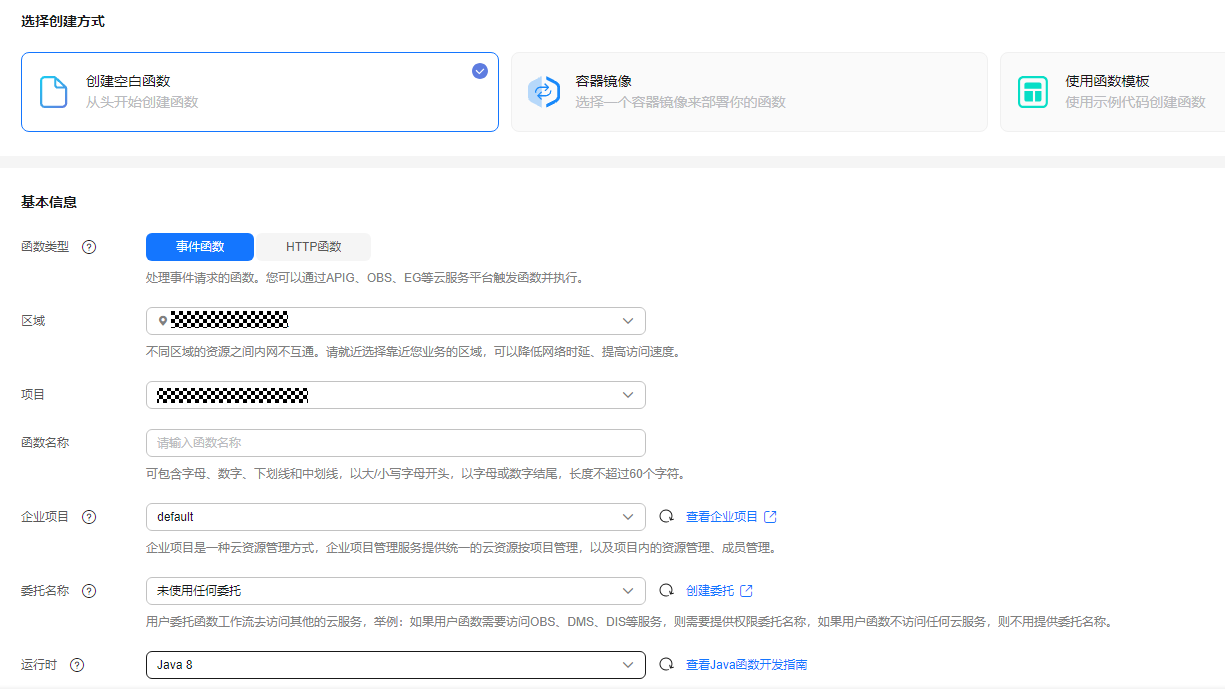This screenshot has width=1225, height=694.
Task: Click the 容器镜像 card icon
Action: pos(543,92)
